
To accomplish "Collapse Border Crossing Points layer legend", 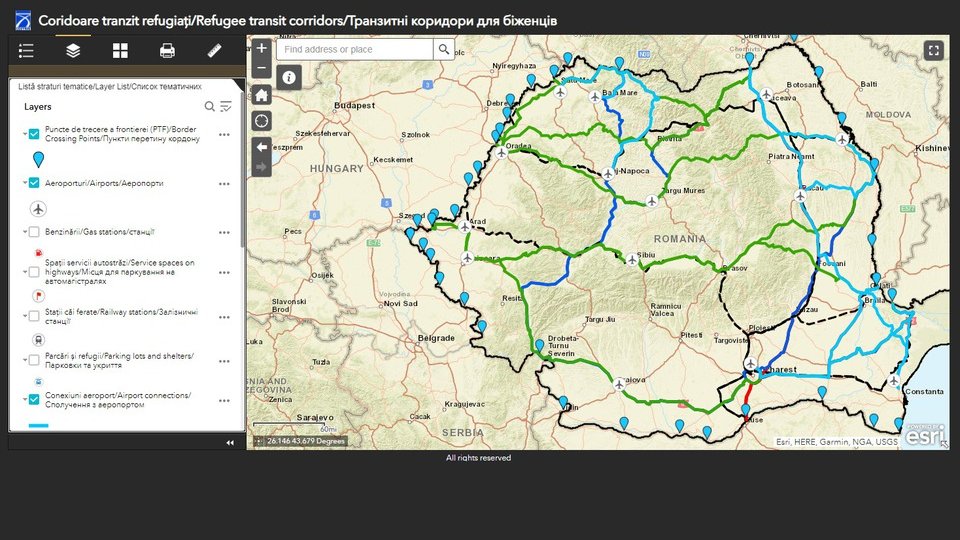I will (x=25, y=133).
